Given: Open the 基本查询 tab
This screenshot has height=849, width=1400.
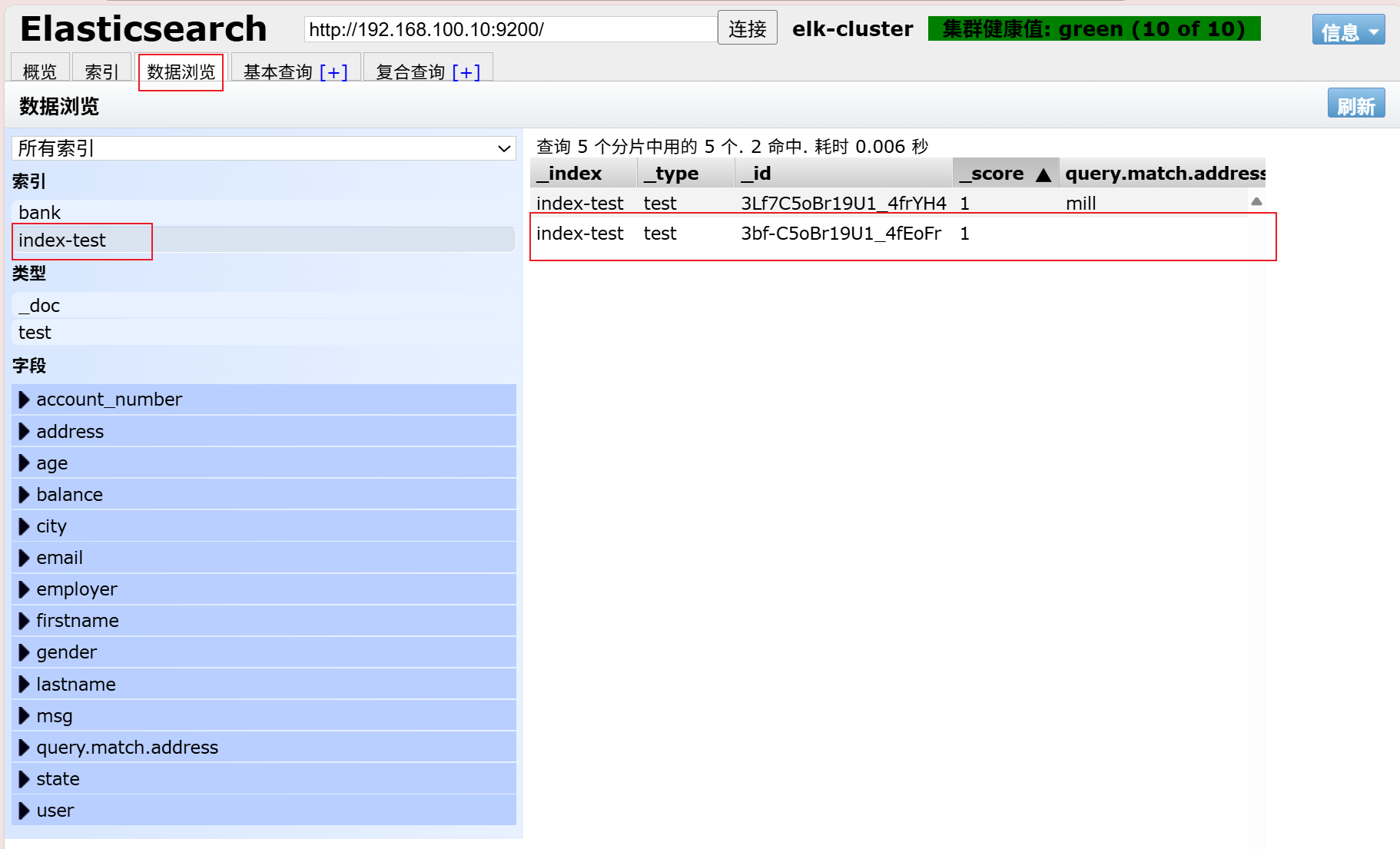Looking at the screenshot, I should tap(277, 71).
